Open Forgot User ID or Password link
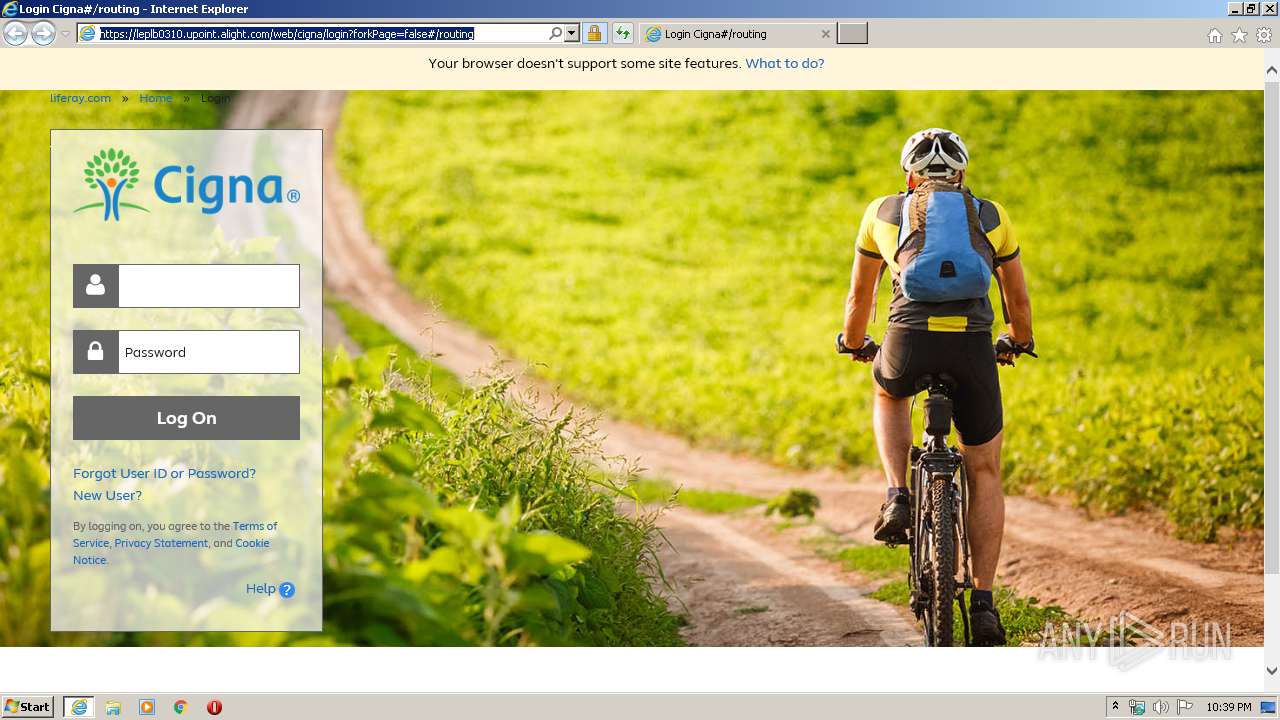 (x=164, y=473)
